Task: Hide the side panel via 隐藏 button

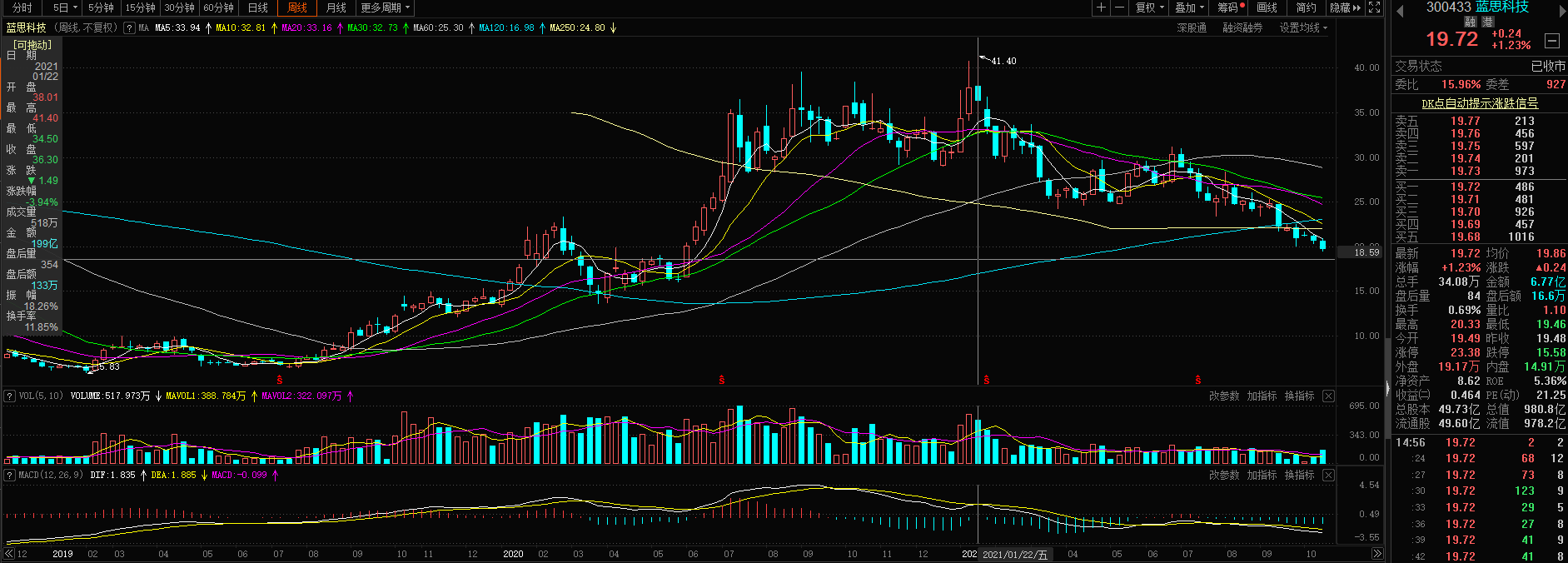Action: [x=1345, y=7]
